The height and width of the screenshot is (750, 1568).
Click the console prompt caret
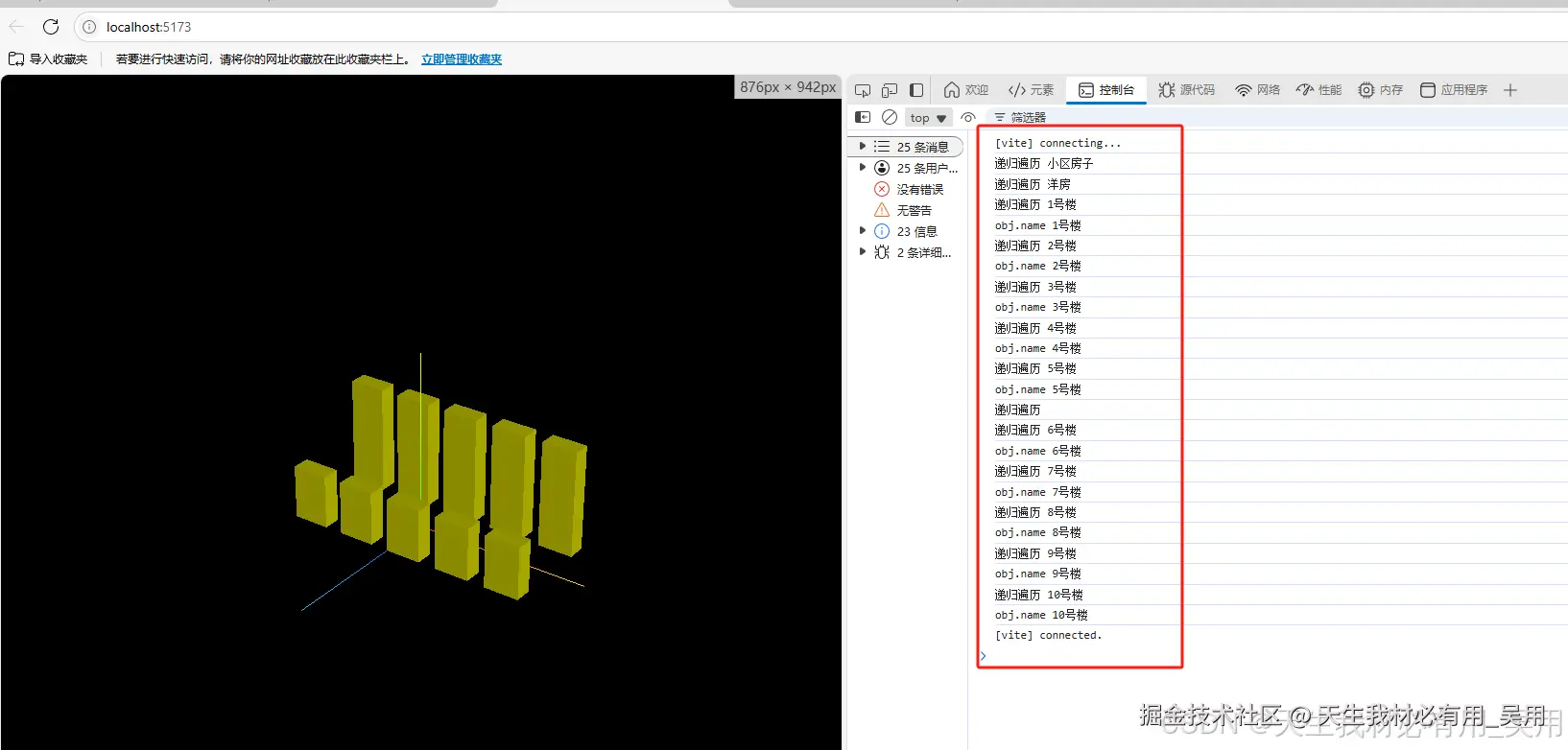pos(984,656)
